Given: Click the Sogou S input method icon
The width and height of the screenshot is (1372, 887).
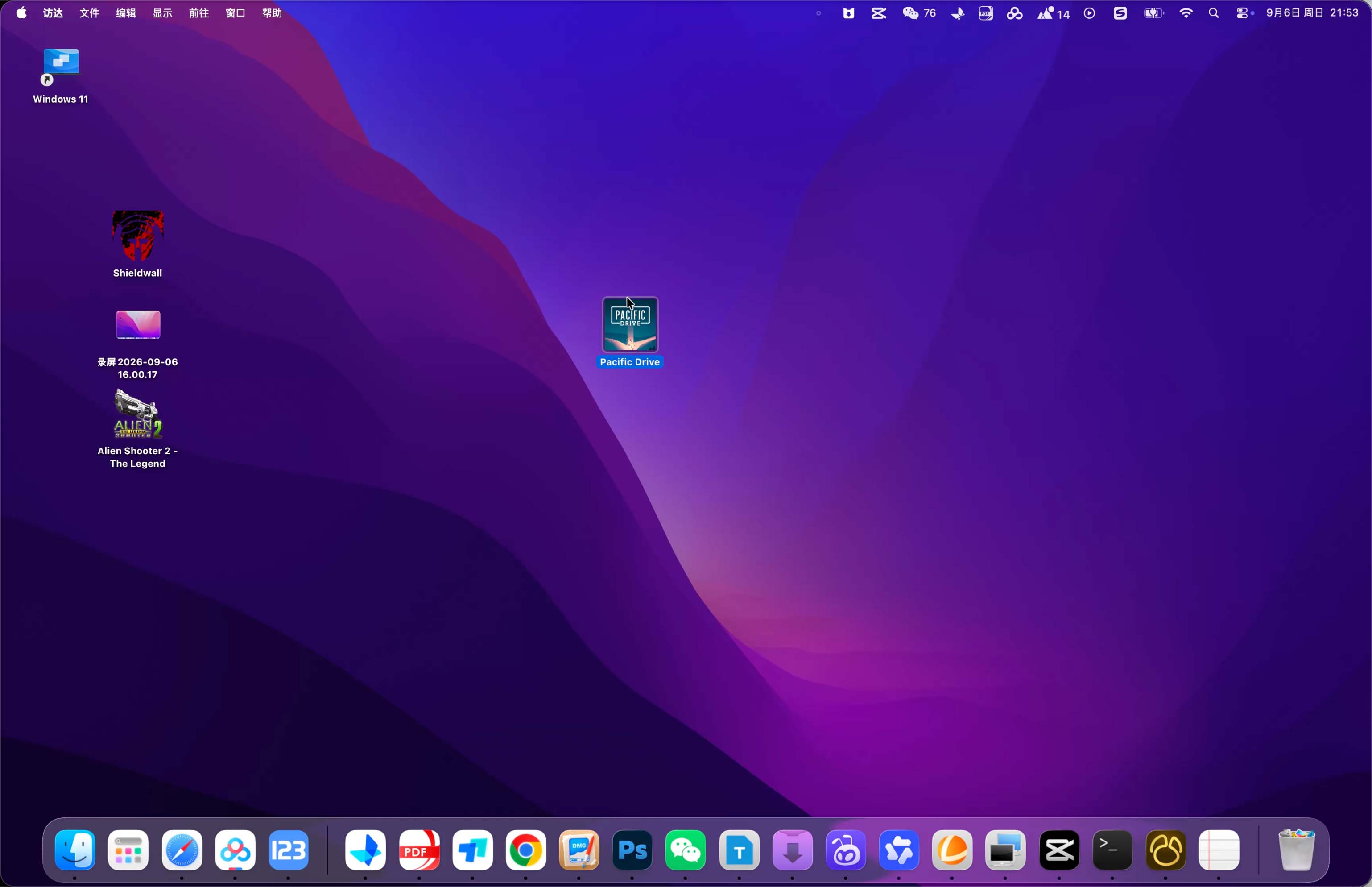Looking at the screenshot, I should click(1120, 13).
